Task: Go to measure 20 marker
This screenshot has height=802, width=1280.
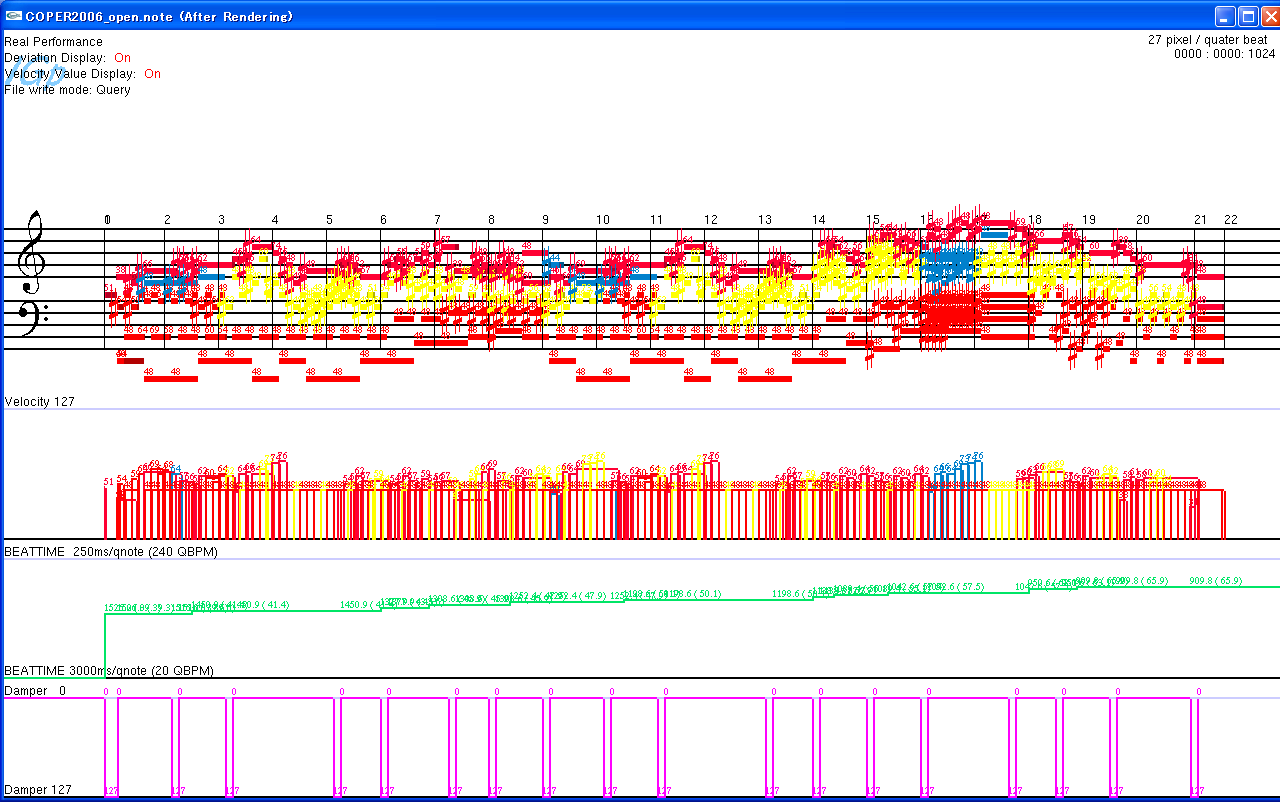Action: (1142, 220)
